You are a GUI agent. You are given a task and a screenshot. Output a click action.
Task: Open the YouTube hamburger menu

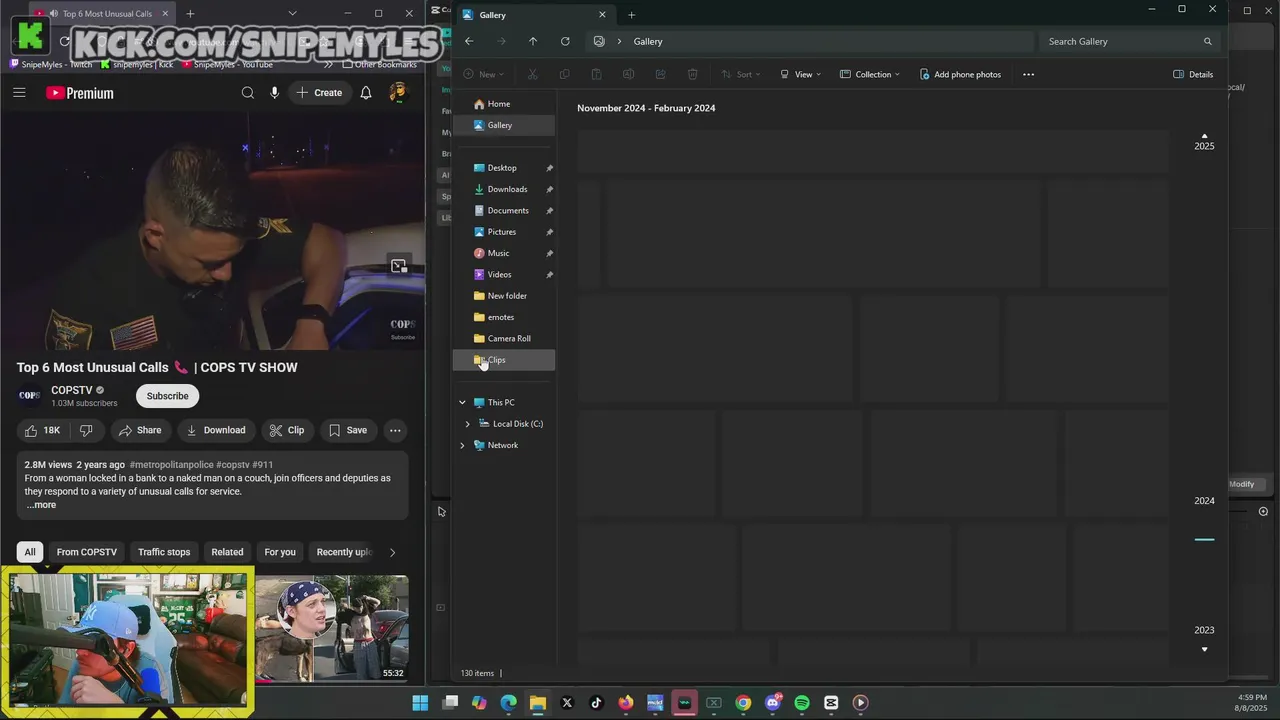point(19,93)
